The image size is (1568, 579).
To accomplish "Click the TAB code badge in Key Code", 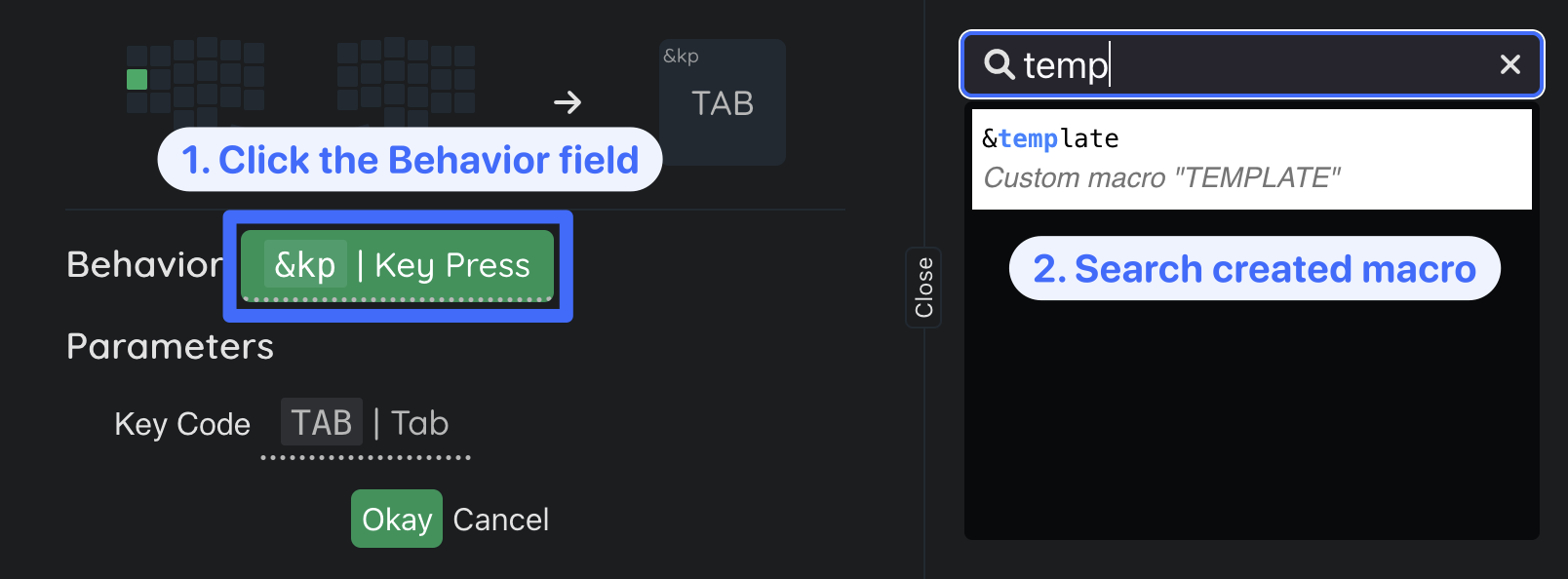I will 322,423.
